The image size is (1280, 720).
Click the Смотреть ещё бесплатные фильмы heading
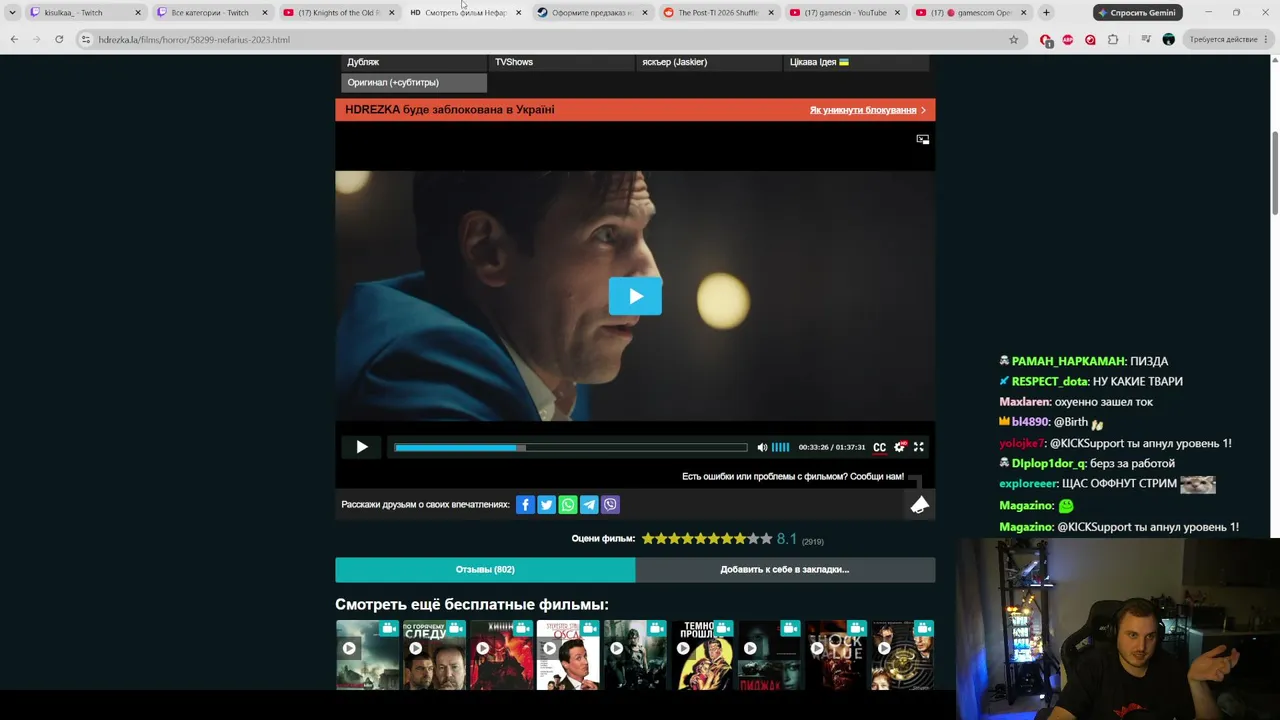(x=472, y=604)
